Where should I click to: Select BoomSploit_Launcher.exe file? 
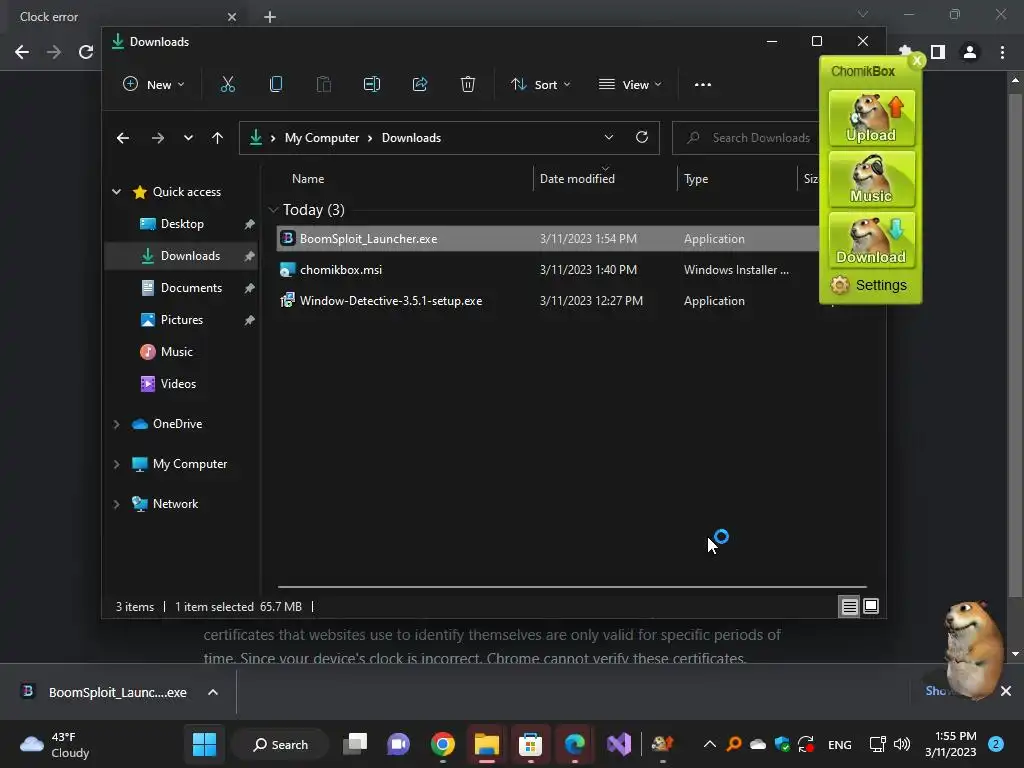pos(547,239)
